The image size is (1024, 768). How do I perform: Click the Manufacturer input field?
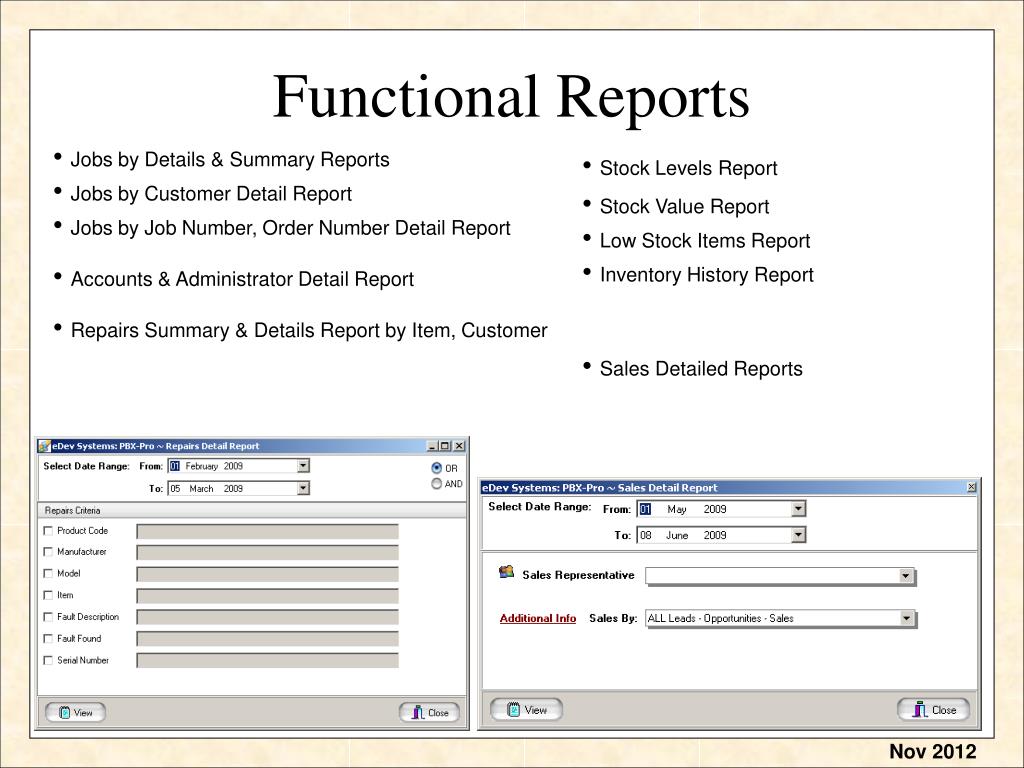[x=267, y=552]
